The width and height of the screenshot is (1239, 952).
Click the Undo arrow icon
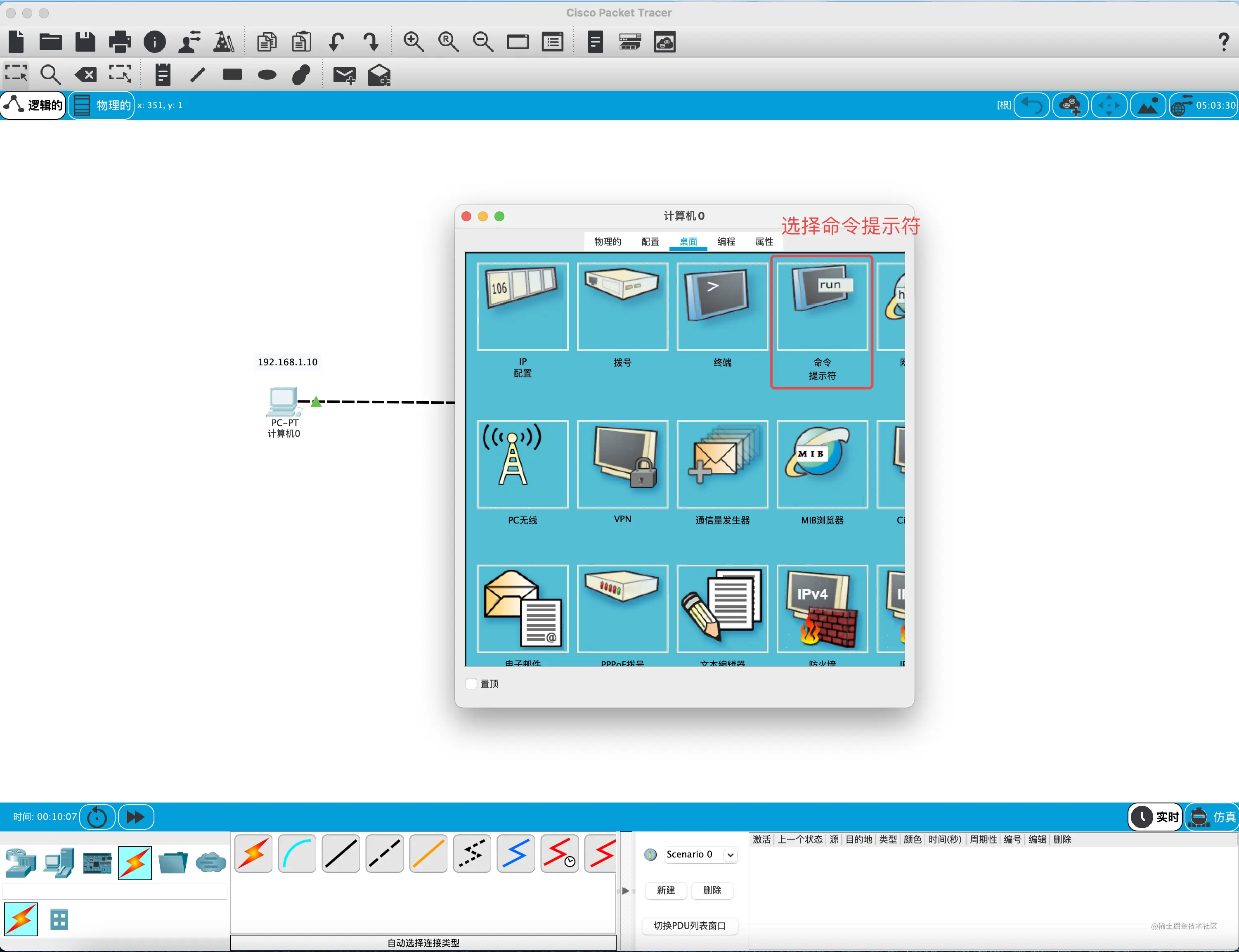pos(336,41)
